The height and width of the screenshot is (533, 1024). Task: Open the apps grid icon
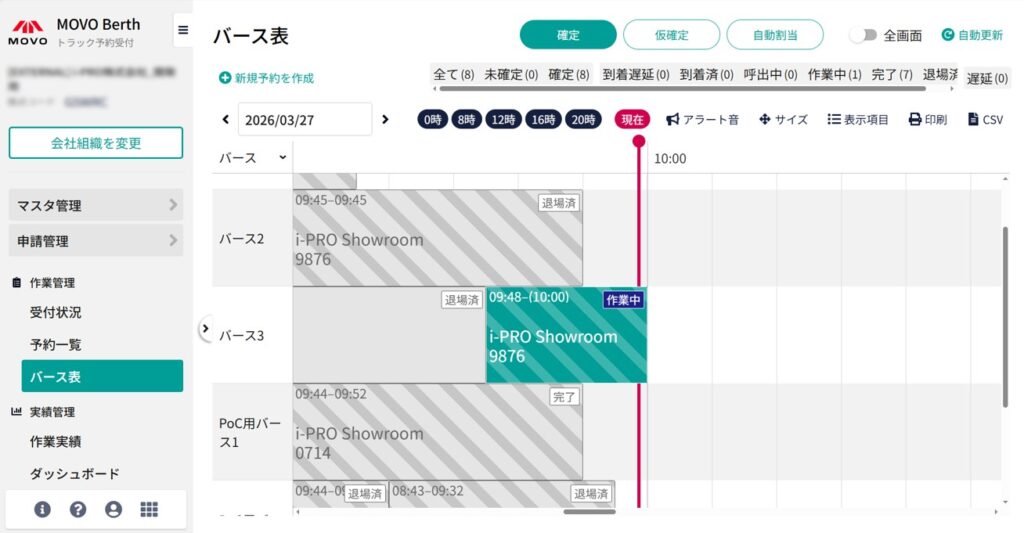149,509
